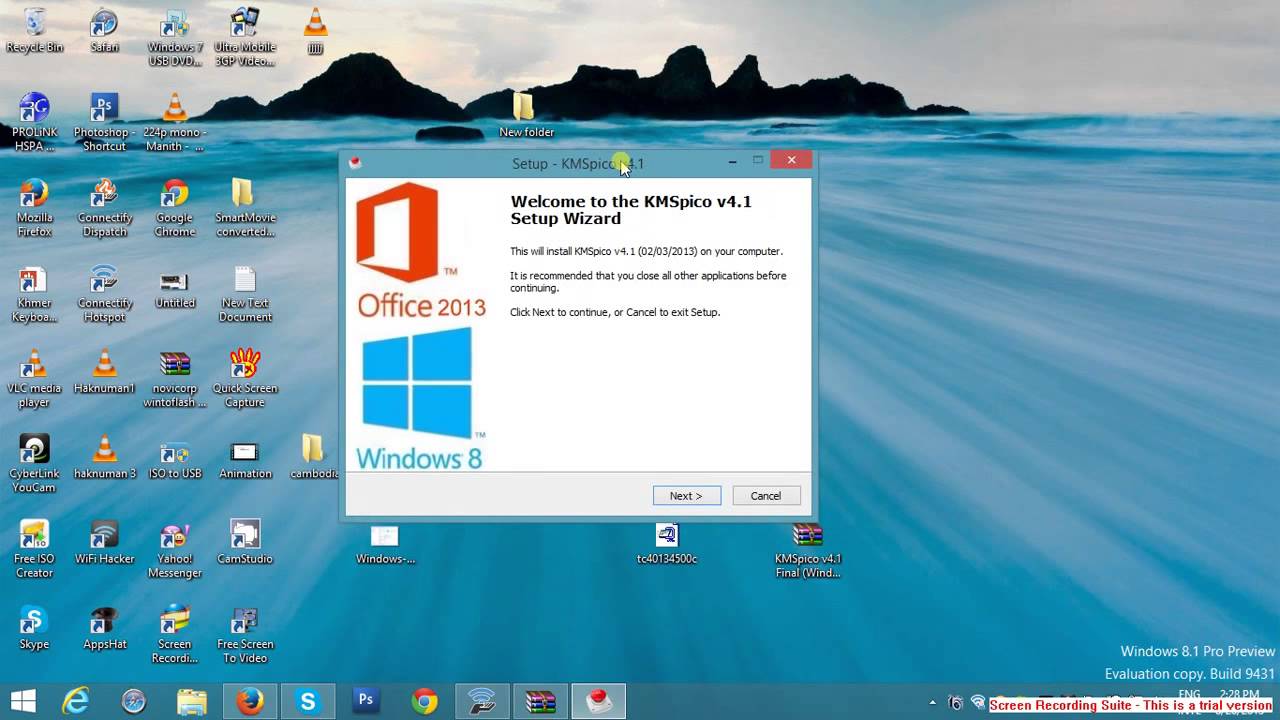Screen dimensions: 1280x720
Task: Select the VLC file icon near top
Action: (315, 30)
